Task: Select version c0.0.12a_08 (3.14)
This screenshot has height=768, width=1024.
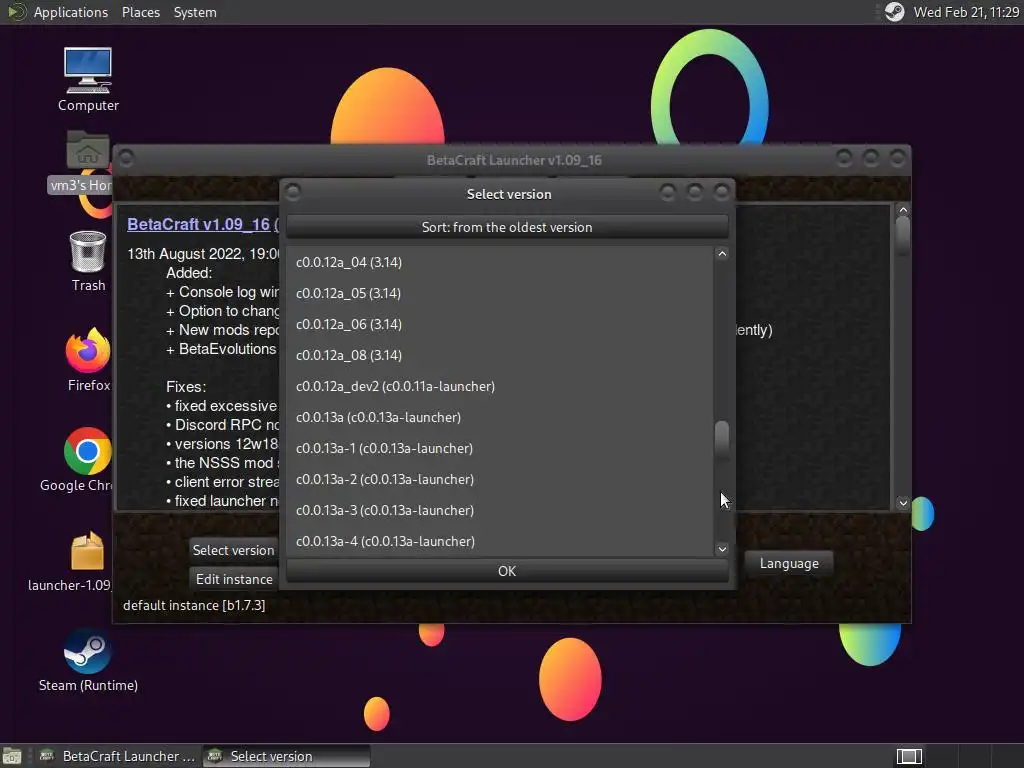Action: click(x=500, y=355)
